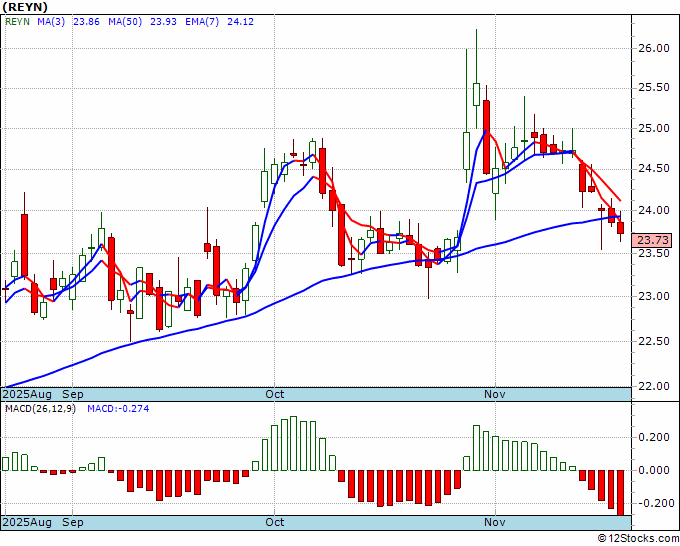Click the last red candlestick near 23.73

click(x=621, y=228)
